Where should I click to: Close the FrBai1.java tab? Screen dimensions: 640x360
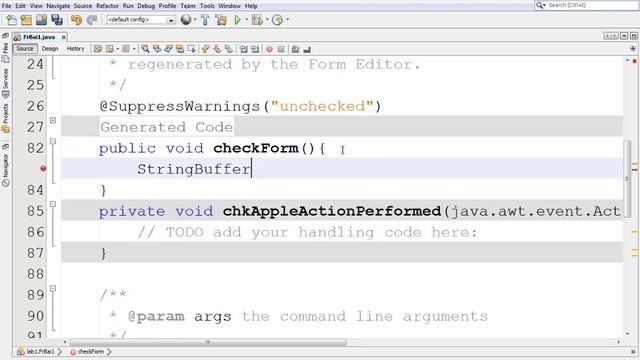click(64, 37)
